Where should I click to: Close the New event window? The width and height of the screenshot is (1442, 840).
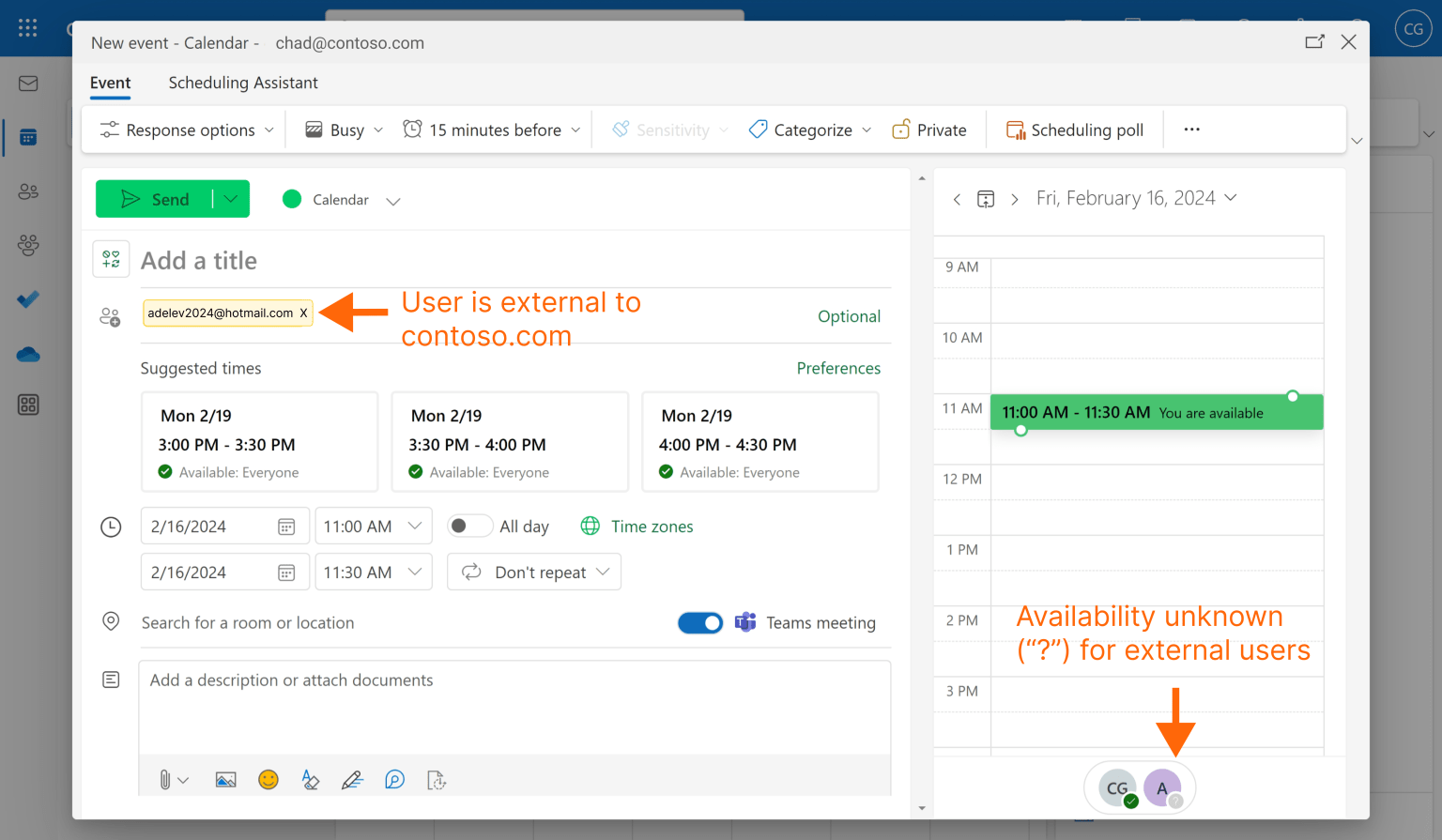pyautogui.click(x=1348, y=41)
